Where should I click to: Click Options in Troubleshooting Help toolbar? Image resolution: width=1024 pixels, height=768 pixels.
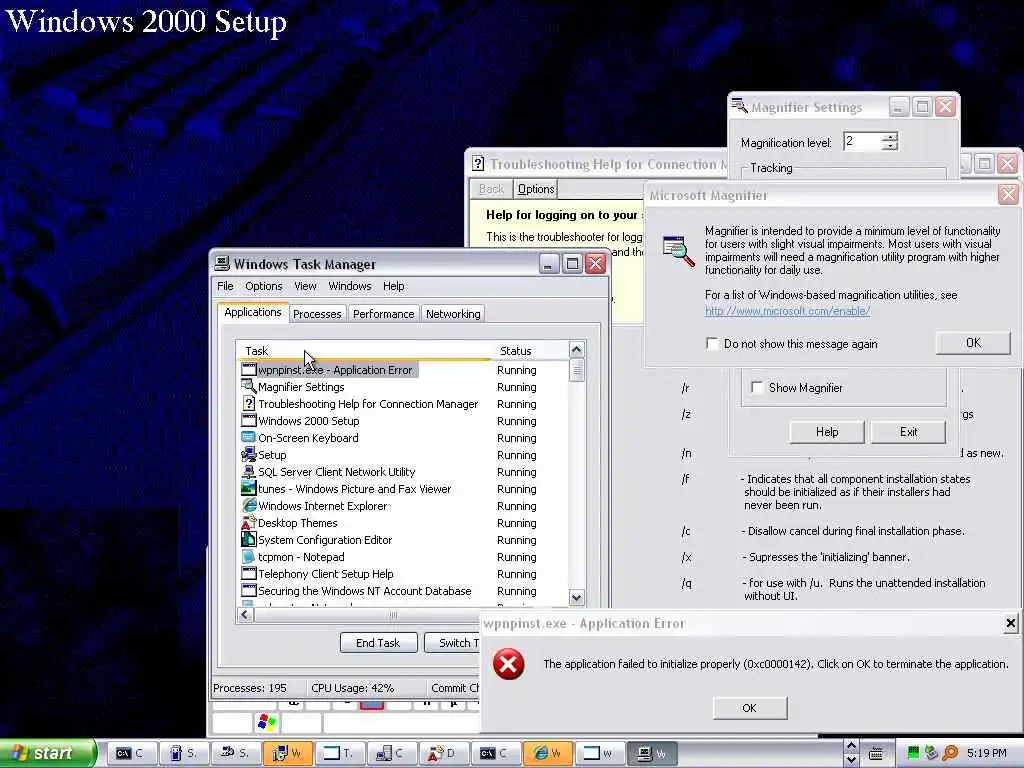click(x=536, y=189)
